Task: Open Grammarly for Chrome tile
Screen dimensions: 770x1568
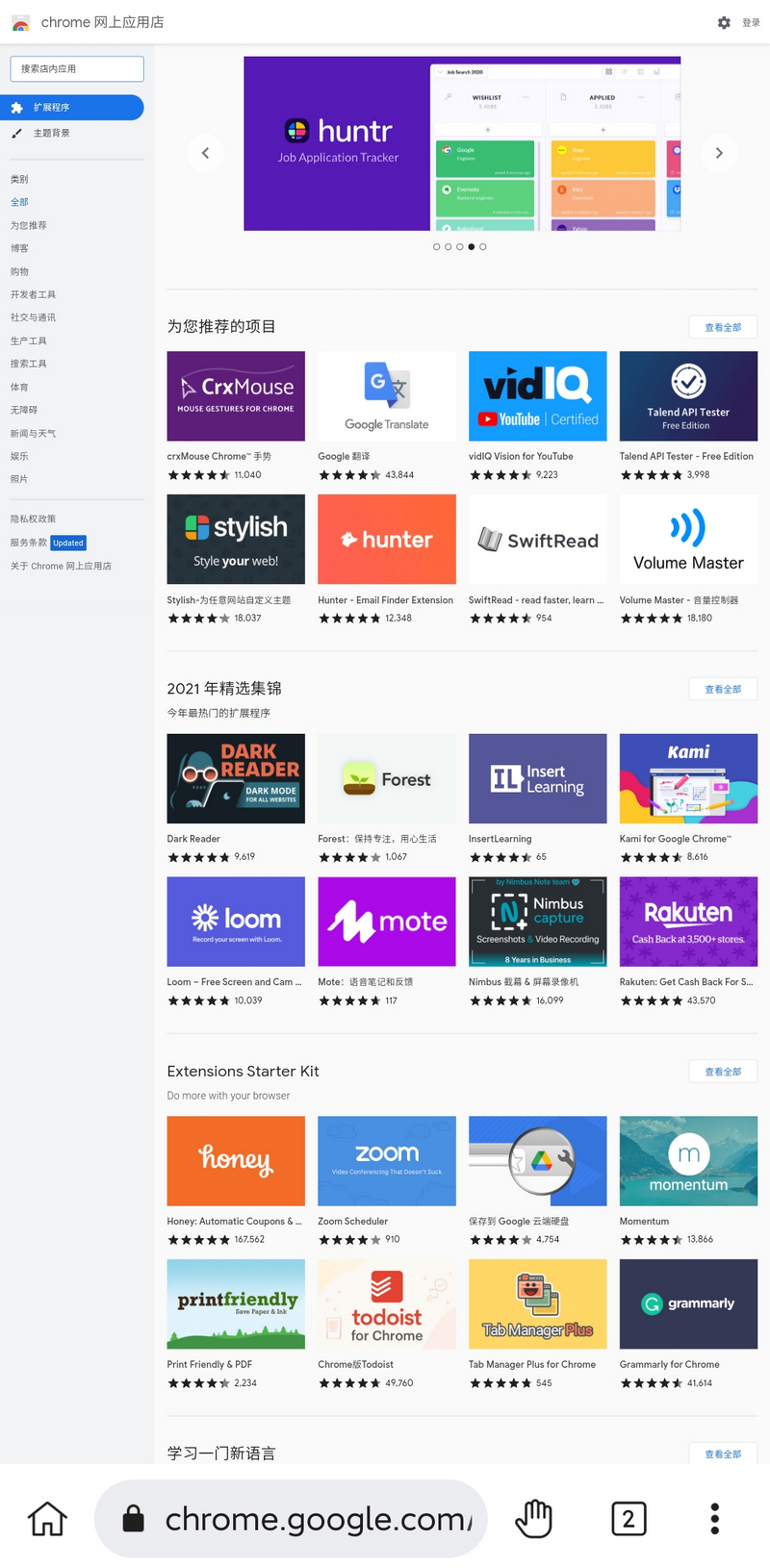Action: pyautogui.click(x=688, y=1325)
